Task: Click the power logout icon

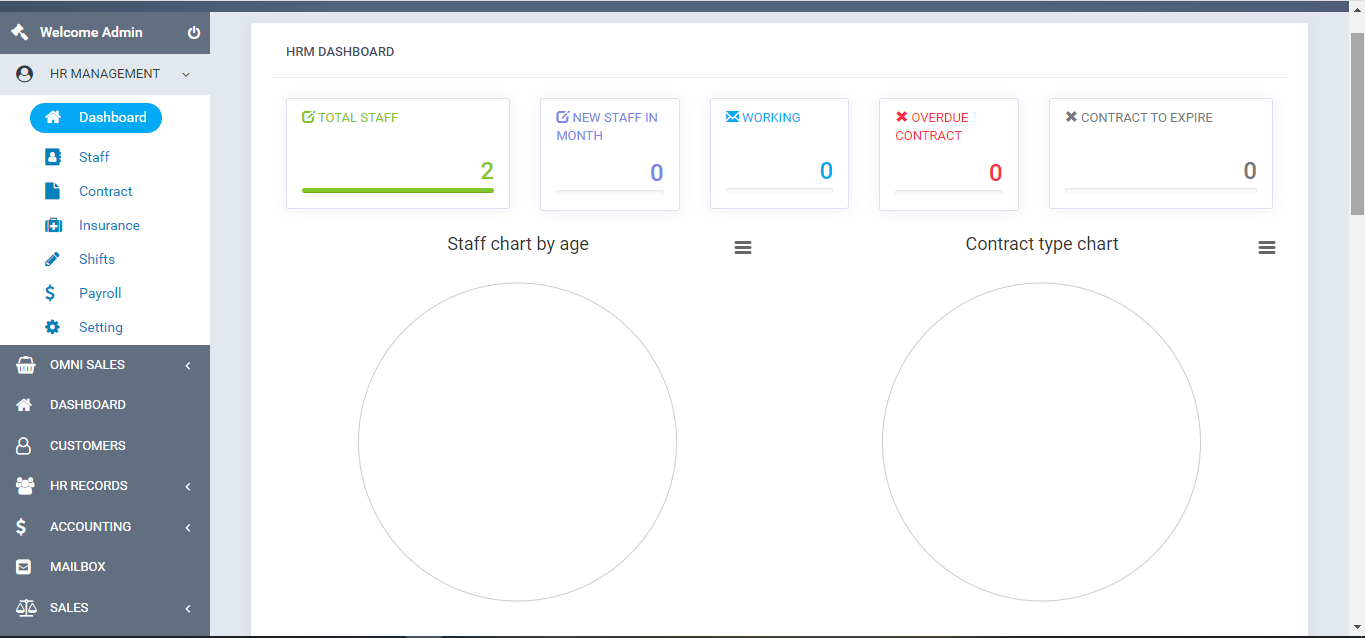Action: click(x=192, y=31)
